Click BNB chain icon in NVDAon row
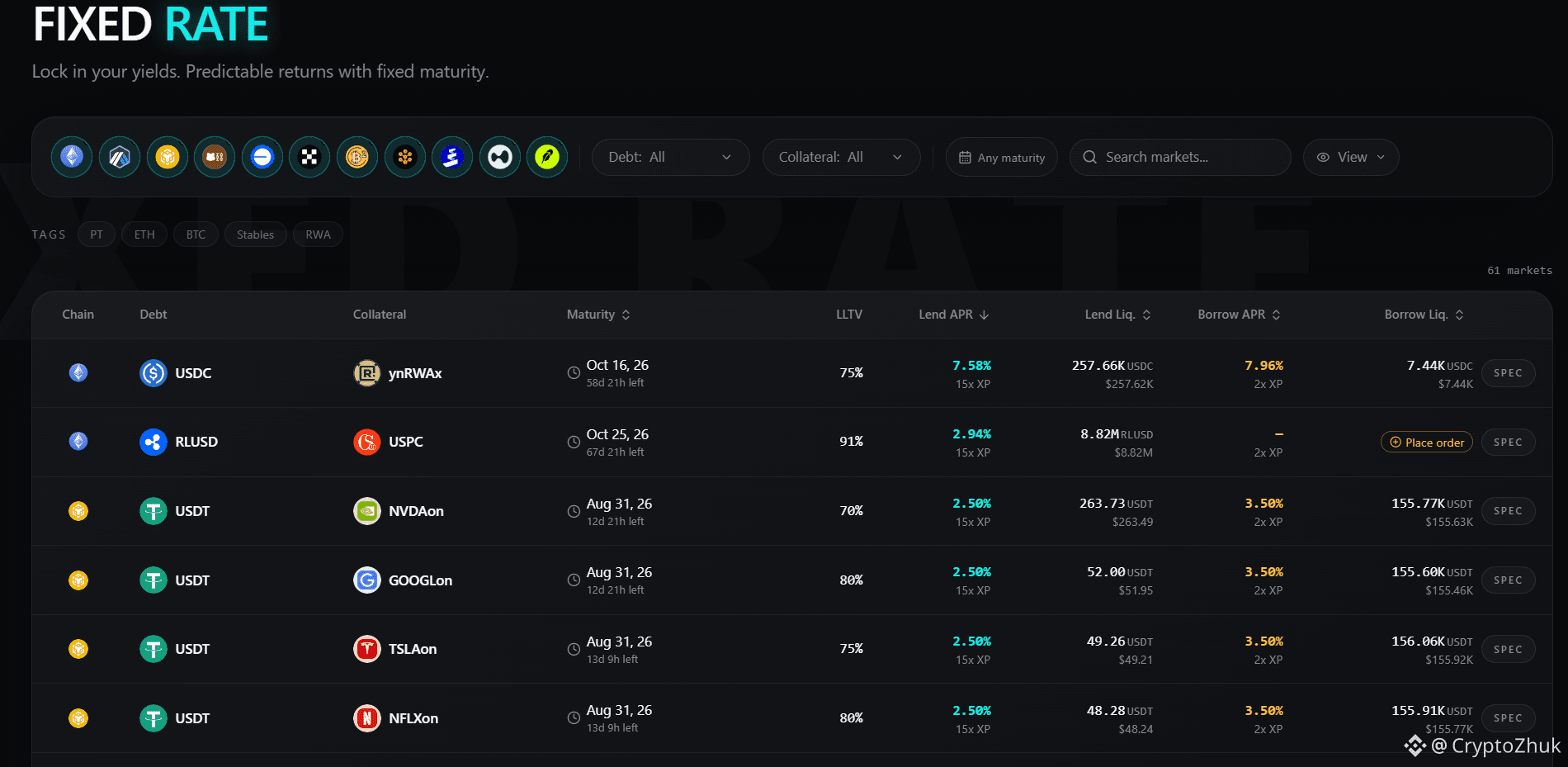1568x767 pixels. pos(78,511)
